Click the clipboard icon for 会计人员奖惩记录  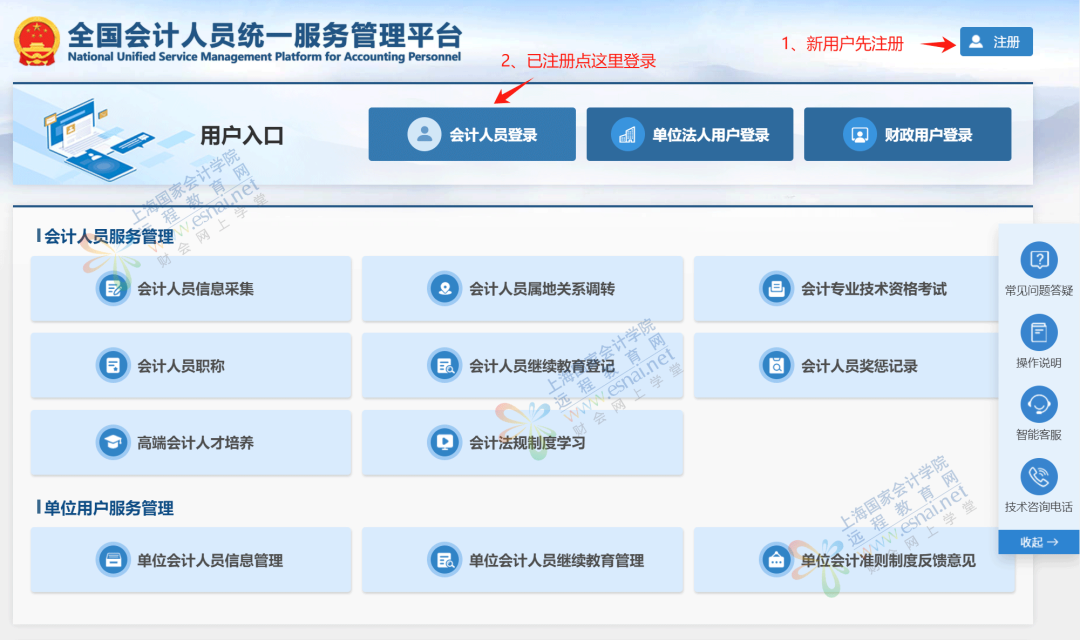coord(776,366)
